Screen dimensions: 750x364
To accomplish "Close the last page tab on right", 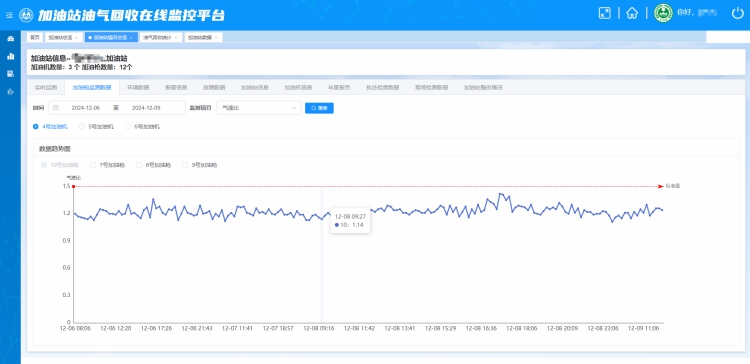I will pyautogui.click(x=216, y=37).
